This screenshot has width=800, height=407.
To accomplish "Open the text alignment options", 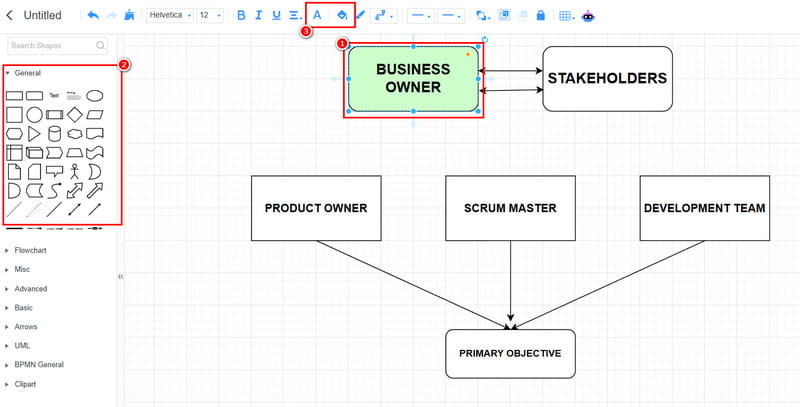I will (x=295, y=15).
